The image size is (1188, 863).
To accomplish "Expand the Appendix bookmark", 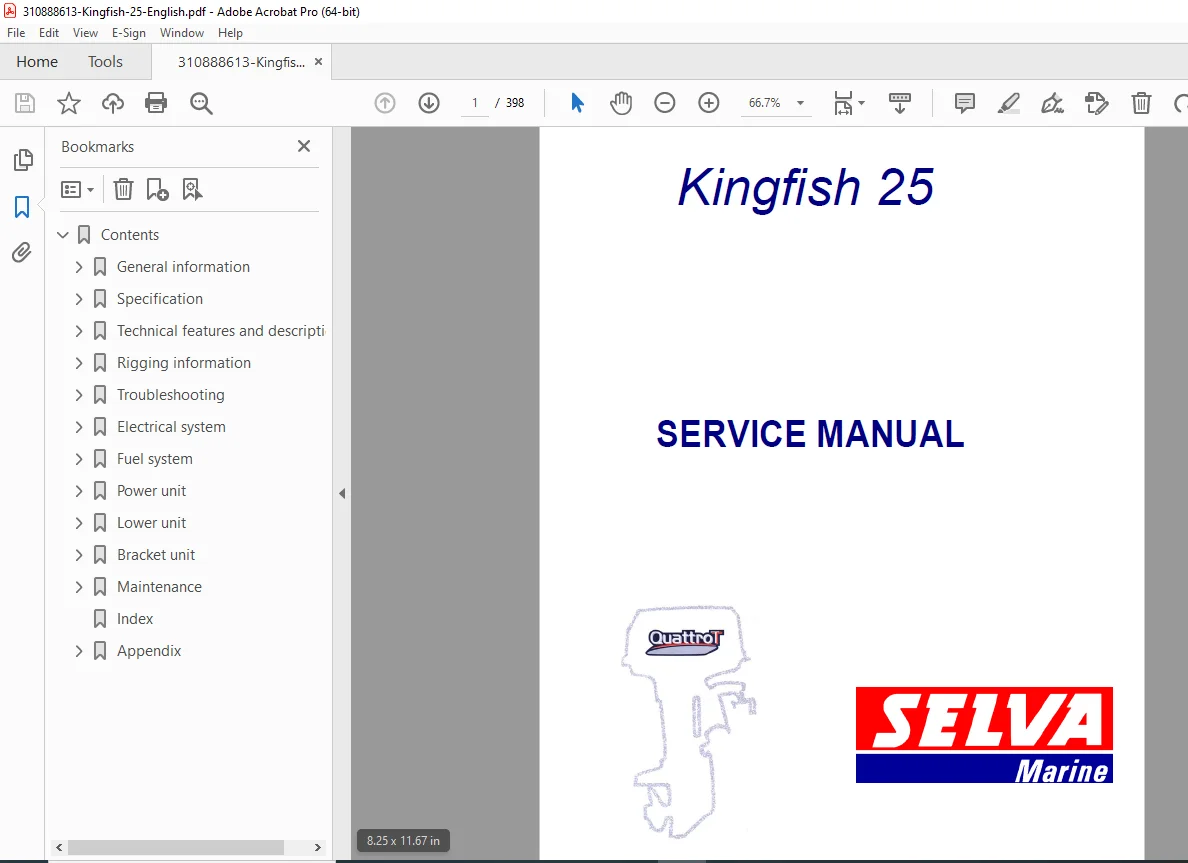I will (x=79, y=651).
